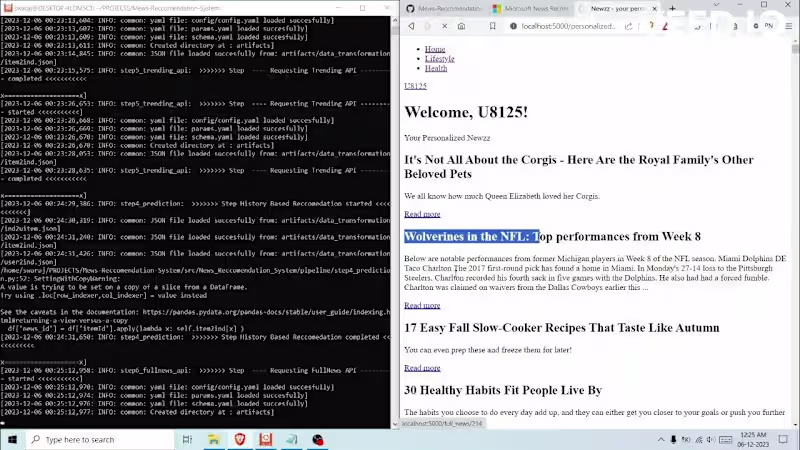Open volume control tray icon
The height and width of the screenshot is (450, 800).
711,439
